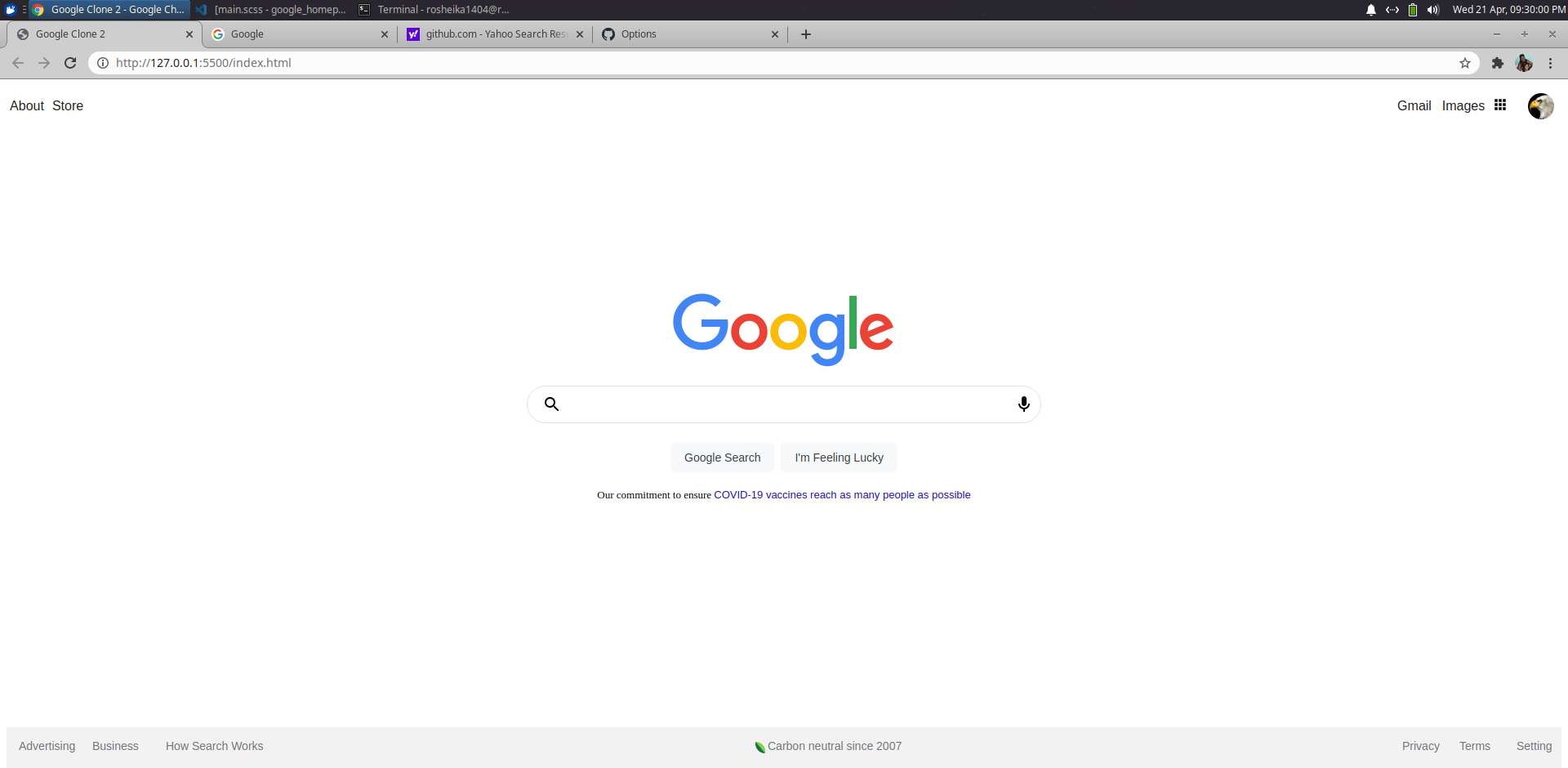Reload the page with refresh icon
This screenshot has height=768, width=1568.
(x=70, y=63)
